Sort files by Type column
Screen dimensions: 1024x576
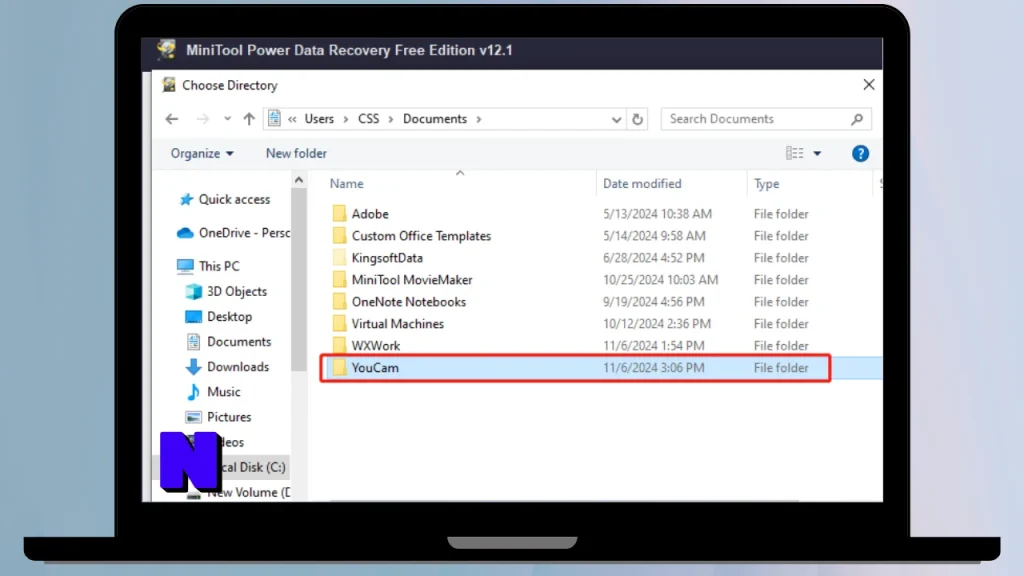pyautogui.click(x=767, y=184)
